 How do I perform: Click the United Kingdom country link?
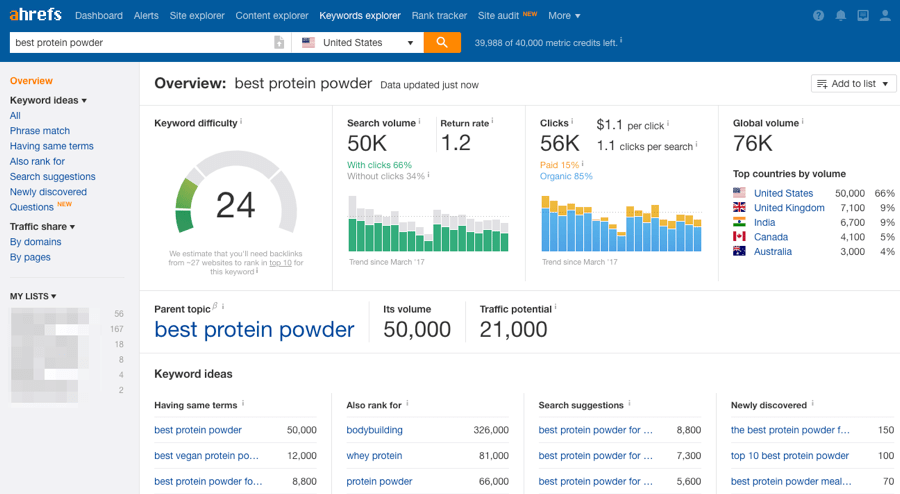pyautogui.click(x=789, y=208)
